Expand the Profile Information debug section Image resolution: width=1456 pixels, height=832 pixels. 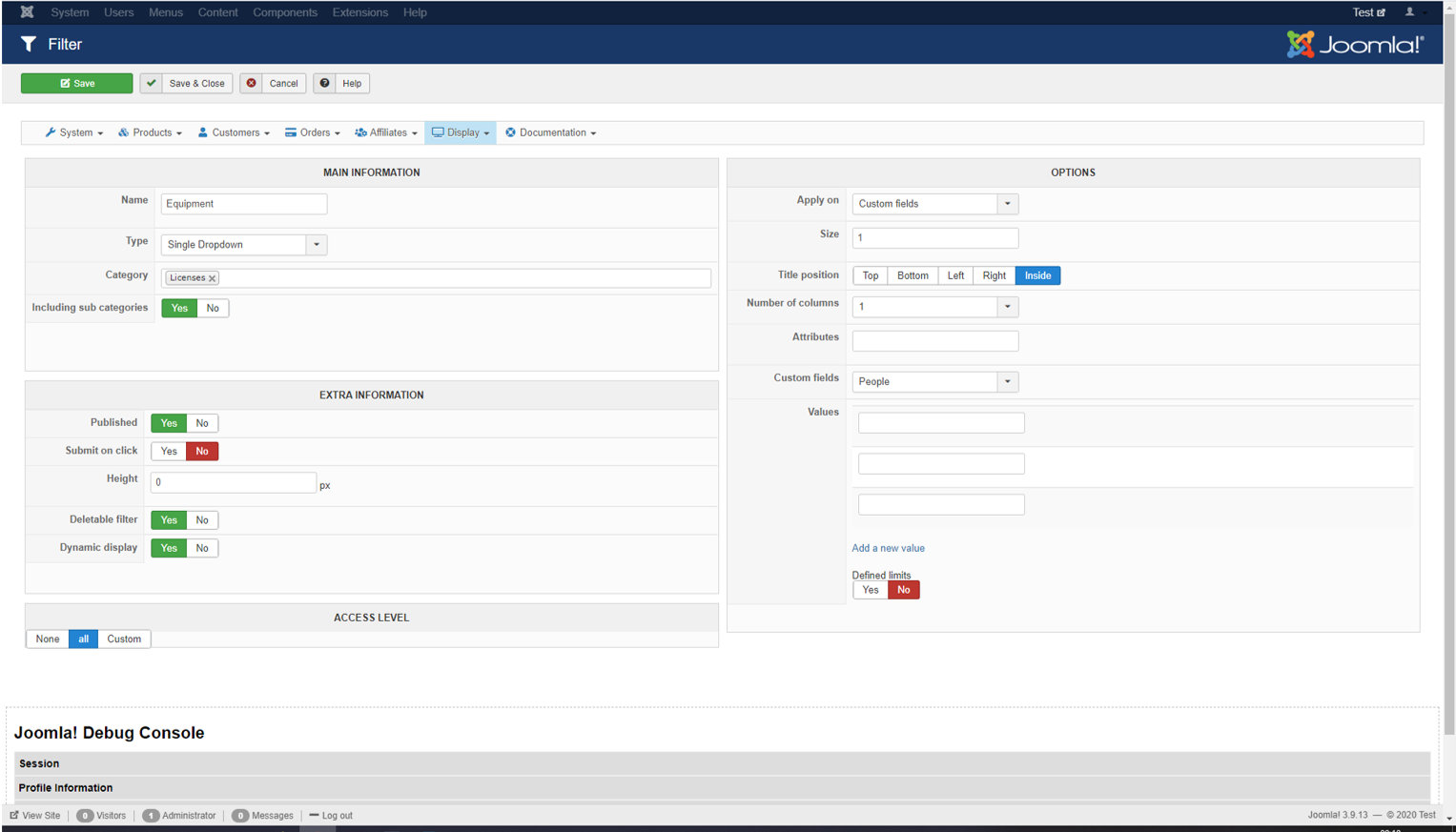click(x=723, y=788)
